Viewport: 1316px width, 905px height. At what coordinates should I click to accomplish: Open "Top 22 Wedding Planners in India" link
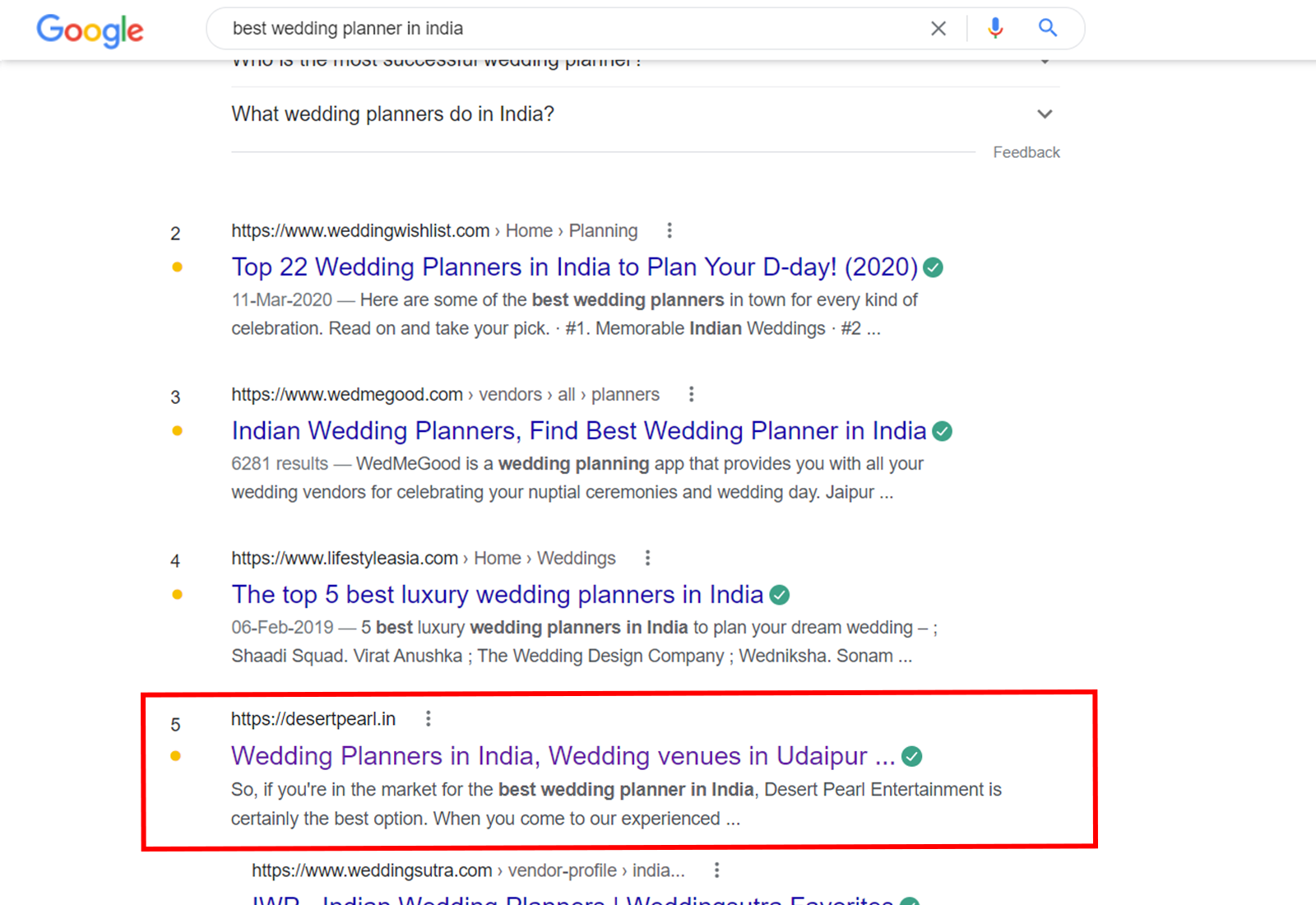(x=574, y=267)
